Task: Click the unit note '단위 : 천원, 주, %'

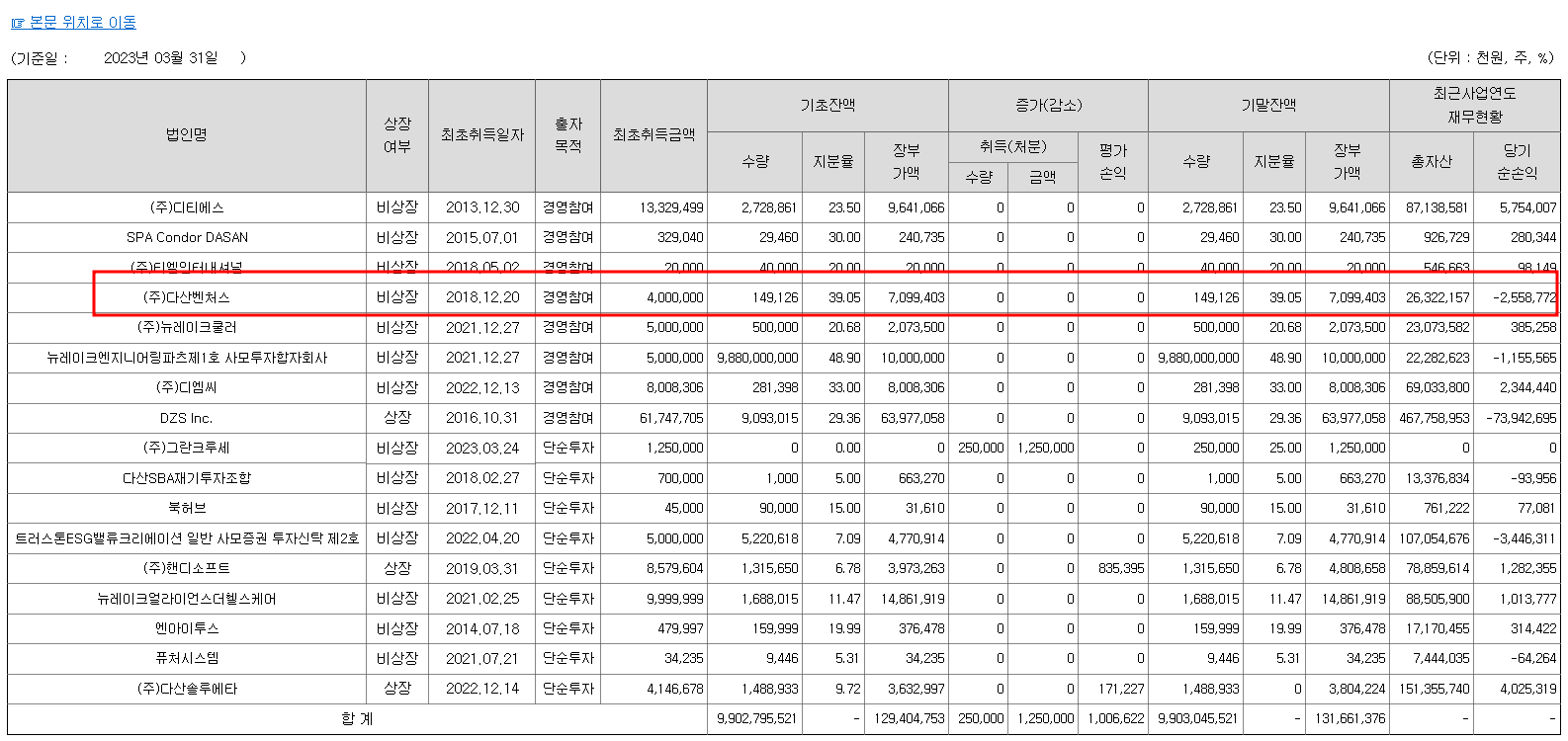Action: pos(1491,58)
